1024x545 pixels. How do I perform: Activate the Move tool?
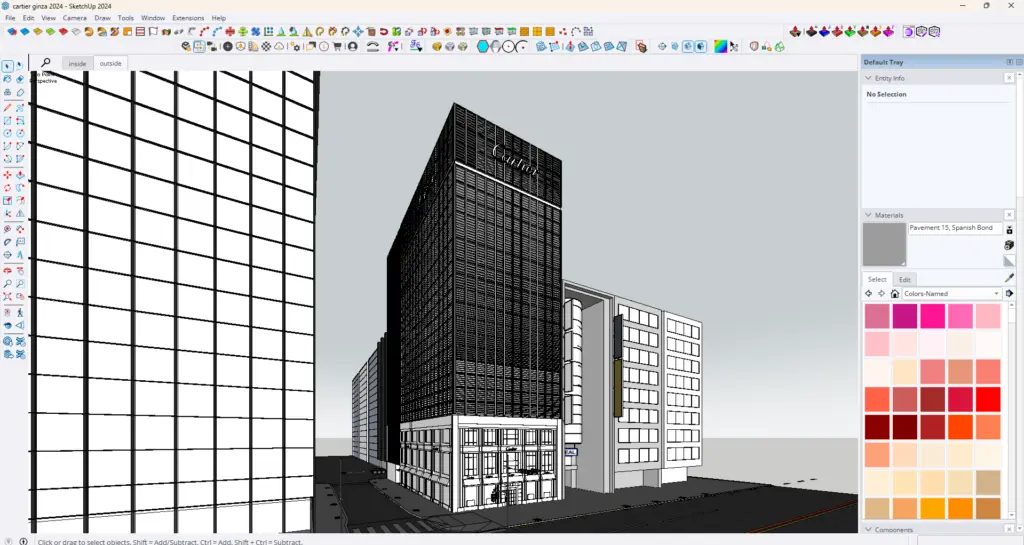click(7, 175)
